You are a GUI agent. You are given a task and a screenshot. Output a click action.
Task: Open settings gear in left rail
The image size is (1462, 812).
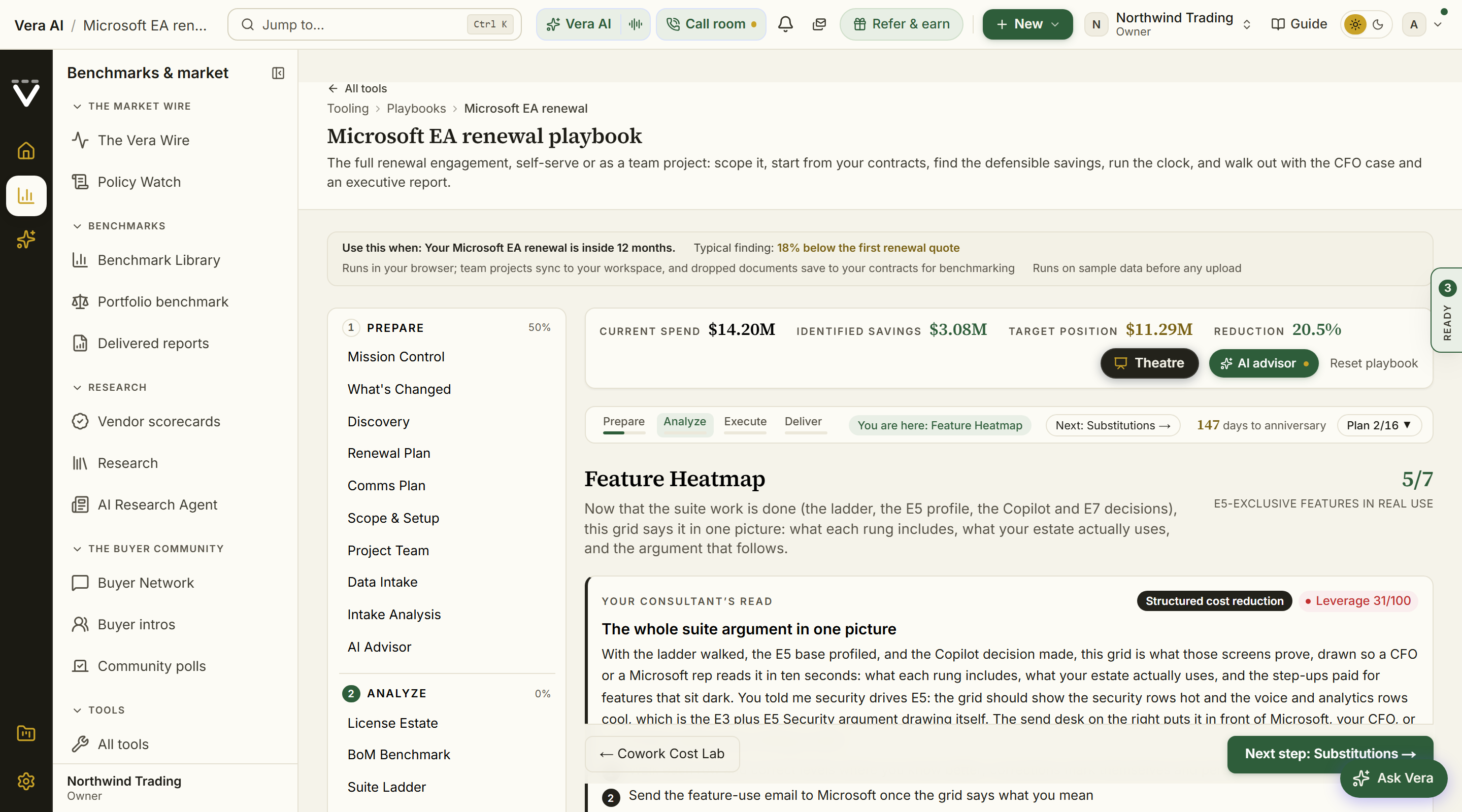pyautogui.click(x=26, y=782)
